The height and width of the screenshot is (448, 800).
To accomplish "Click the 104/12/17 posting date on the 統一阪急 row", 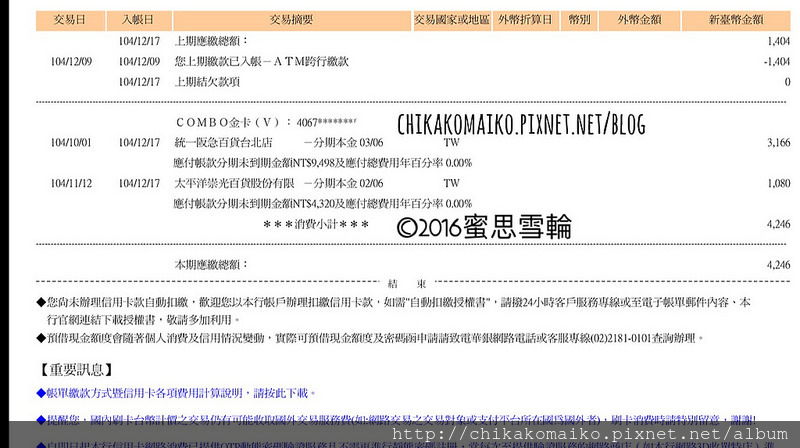I will coord(139,143).
